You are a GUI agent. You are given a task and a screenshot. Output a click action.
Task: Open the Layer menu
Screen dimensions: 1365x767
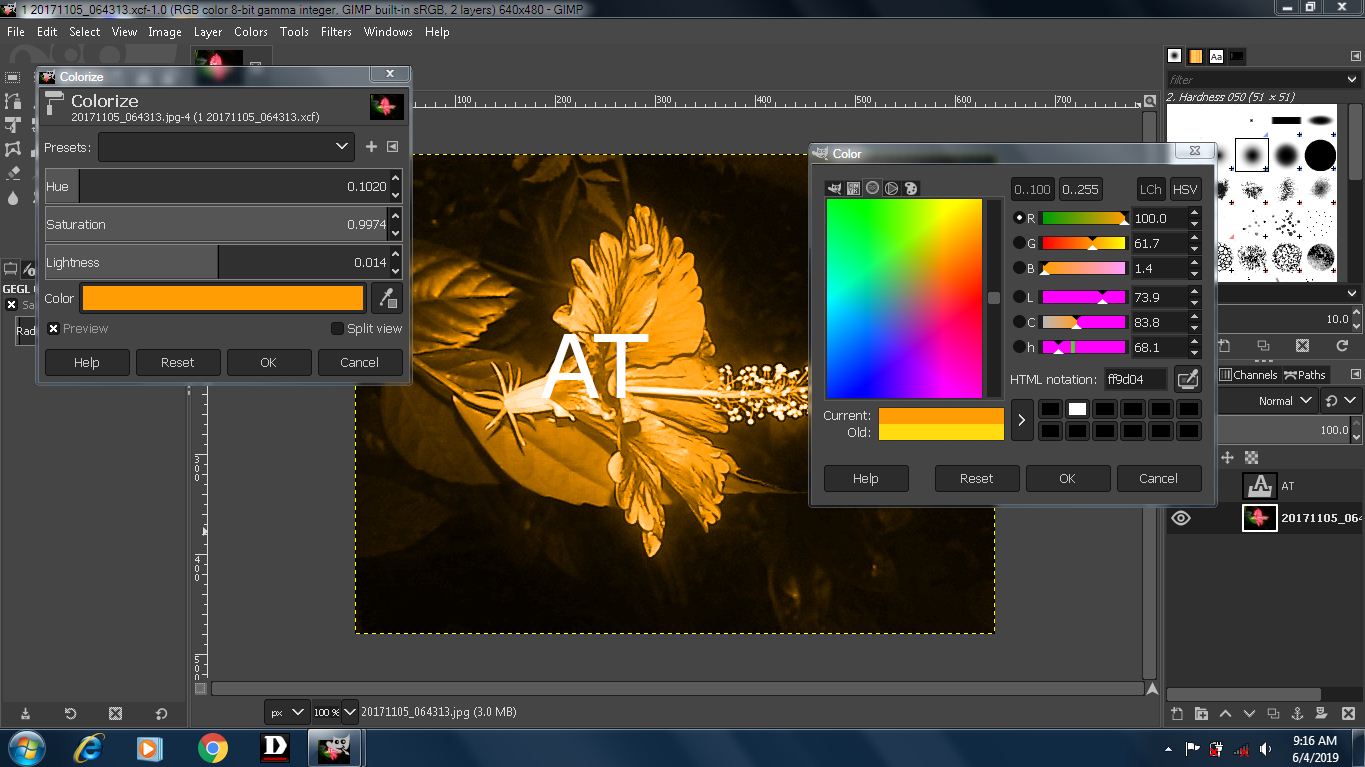pyautogui.click(x=207, y=32)
